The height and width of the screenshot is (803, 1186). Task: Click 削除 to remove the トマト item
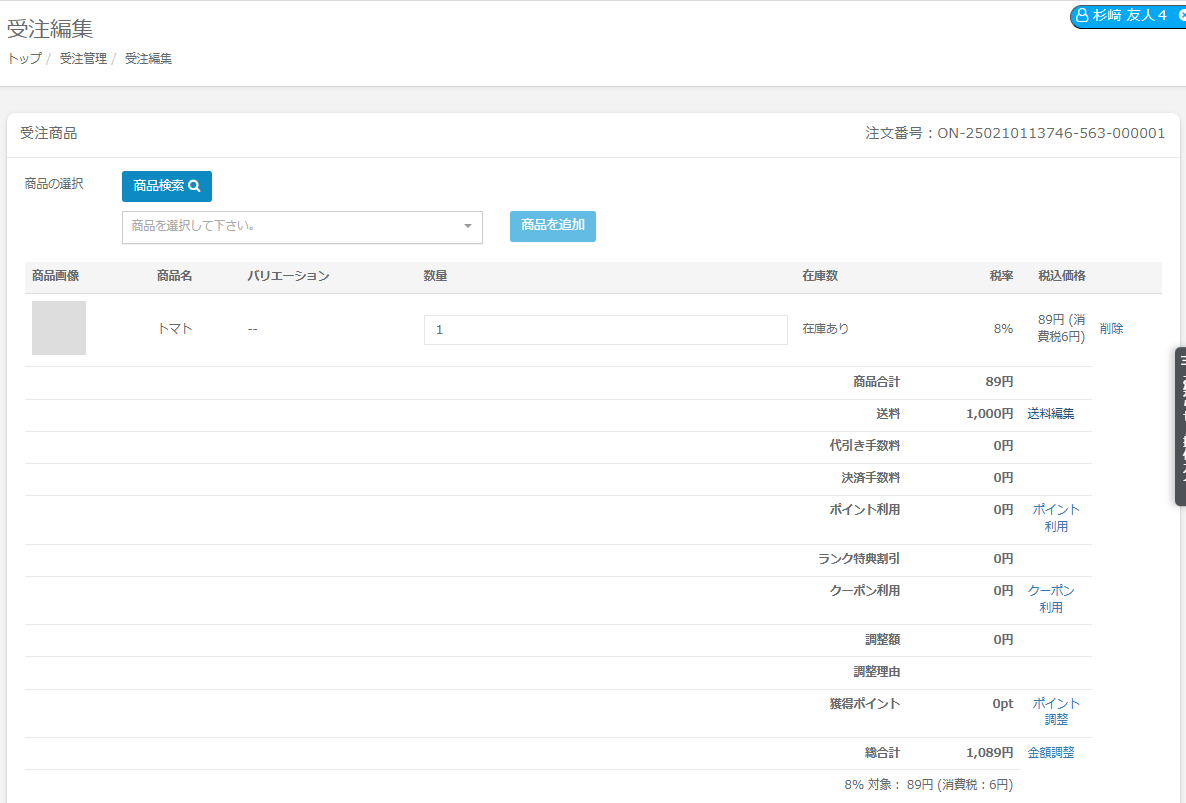click(x=1111, y=329)
